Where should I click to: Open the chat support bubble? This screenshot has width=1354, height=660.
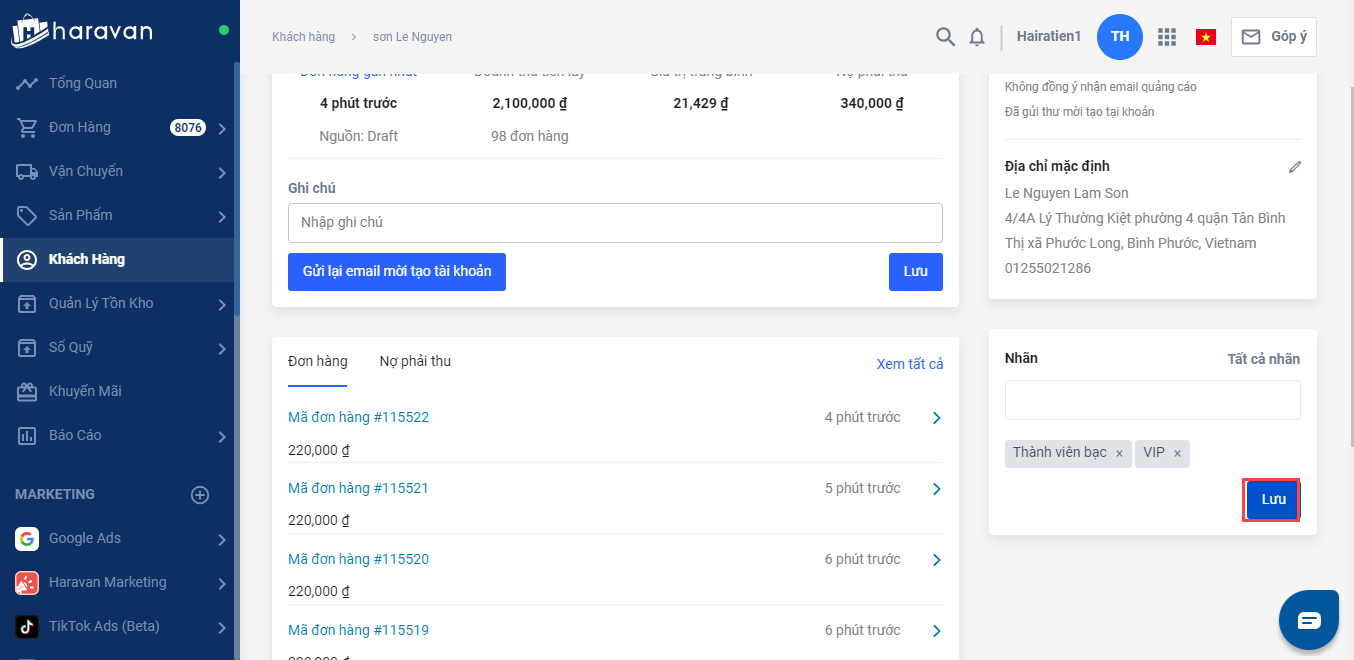[1309, 620]
